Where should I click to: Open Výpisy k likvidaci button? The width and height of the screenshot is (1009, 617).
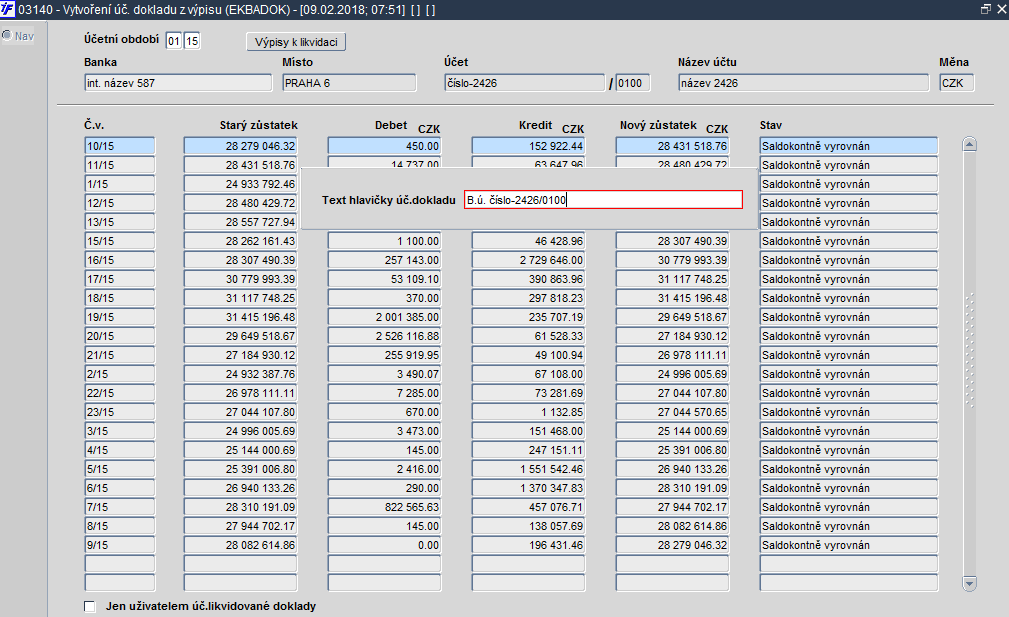pos(296,42)
